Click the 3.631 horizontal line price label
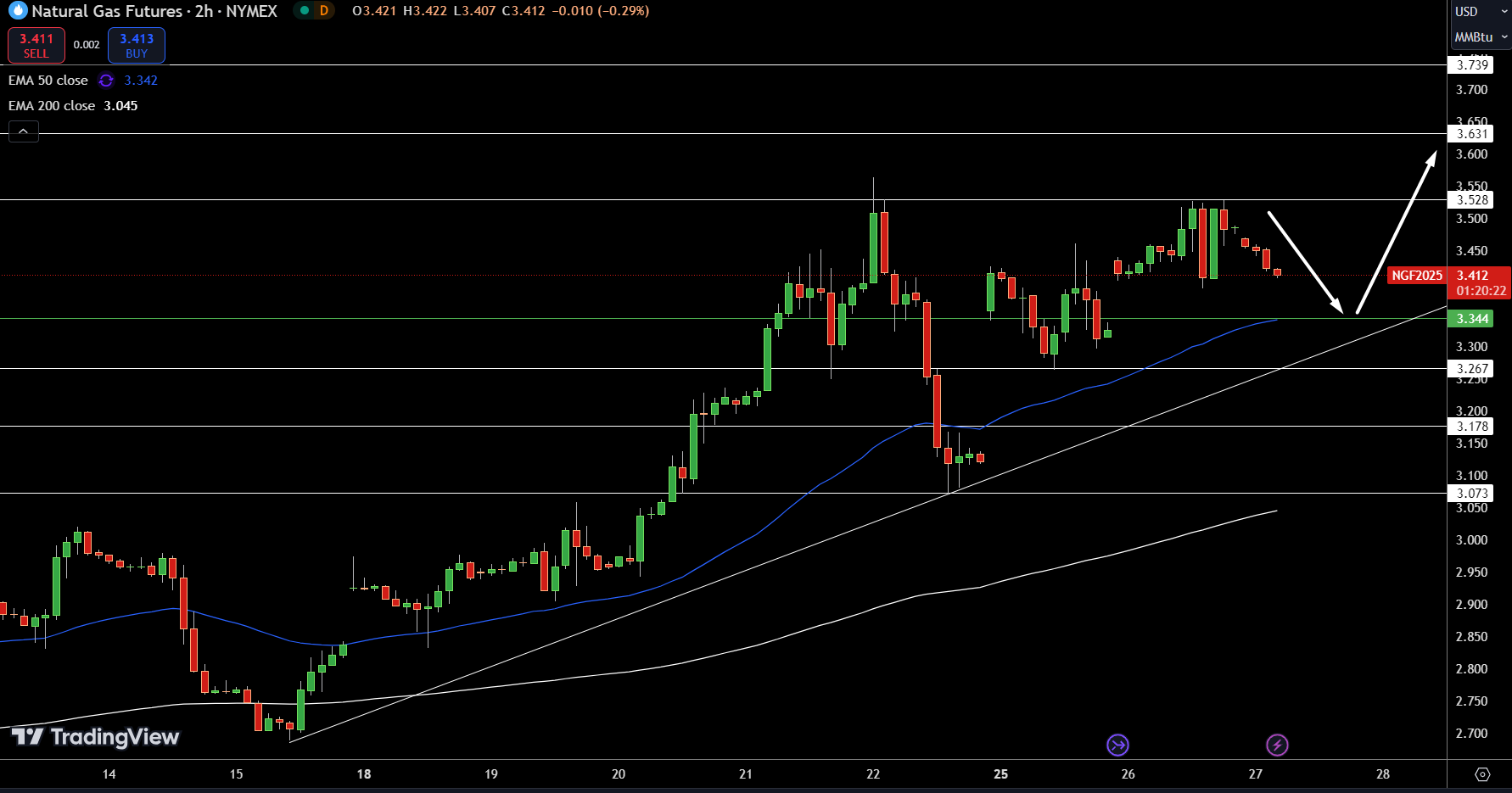Image resolution: width=1512 pixels, height=793 pixels. (1472, 134)
